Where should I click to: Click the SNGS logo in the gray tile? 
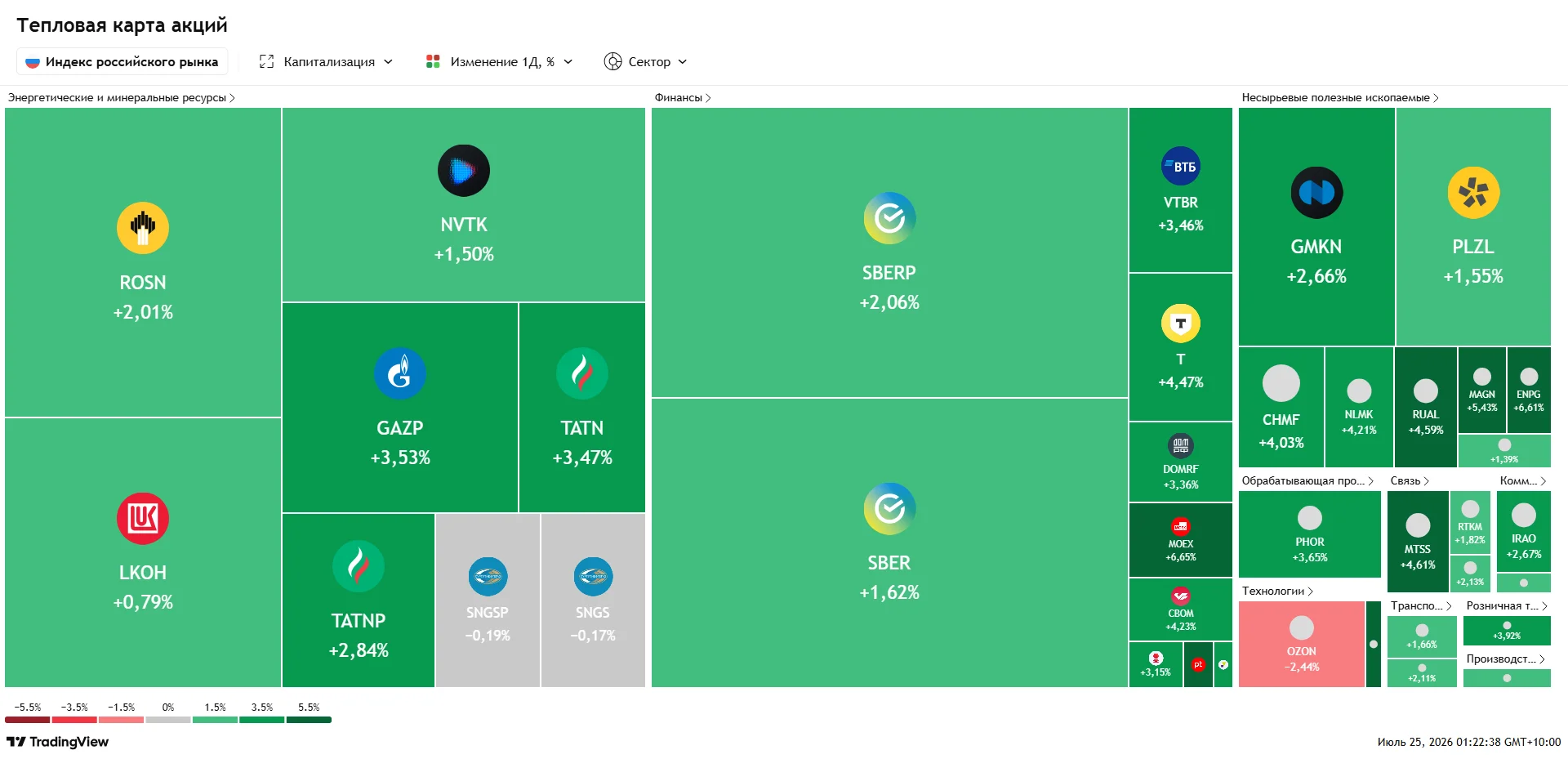(593, 577)
